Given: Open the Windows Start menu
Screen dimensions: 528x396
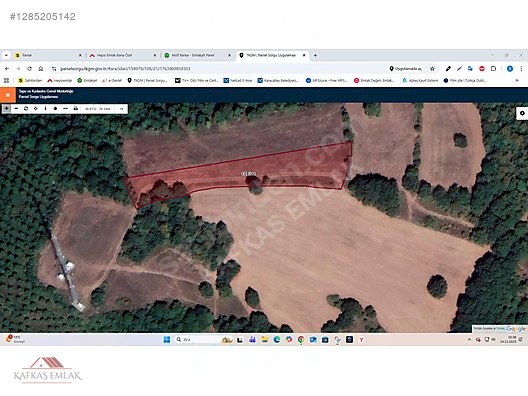Looking at the screenshot, I should (x=167, y=339).
